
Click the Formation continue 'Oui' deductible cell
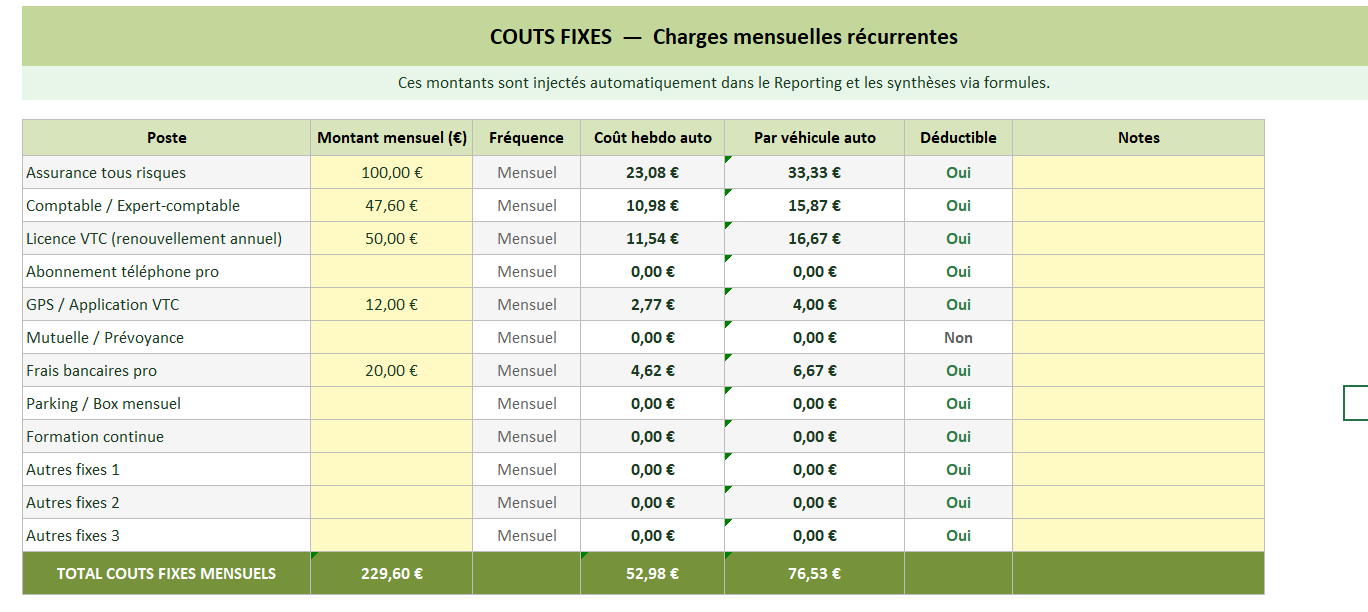point(958,436)
